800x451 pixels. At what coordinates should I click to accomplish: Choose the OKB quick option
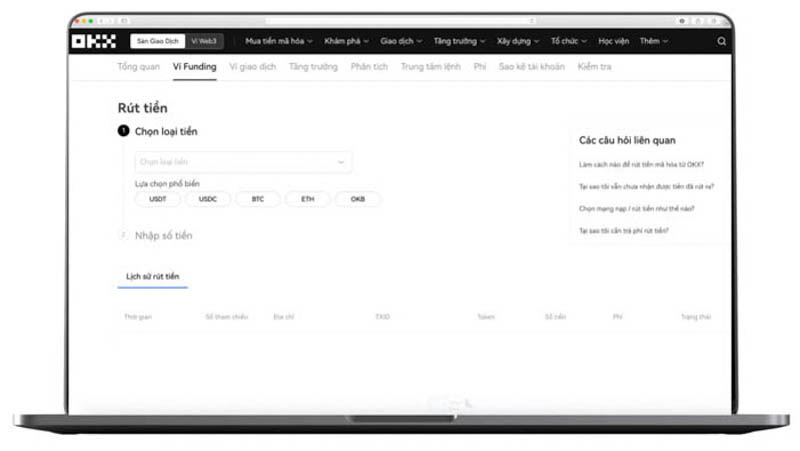tap(358, 199)
